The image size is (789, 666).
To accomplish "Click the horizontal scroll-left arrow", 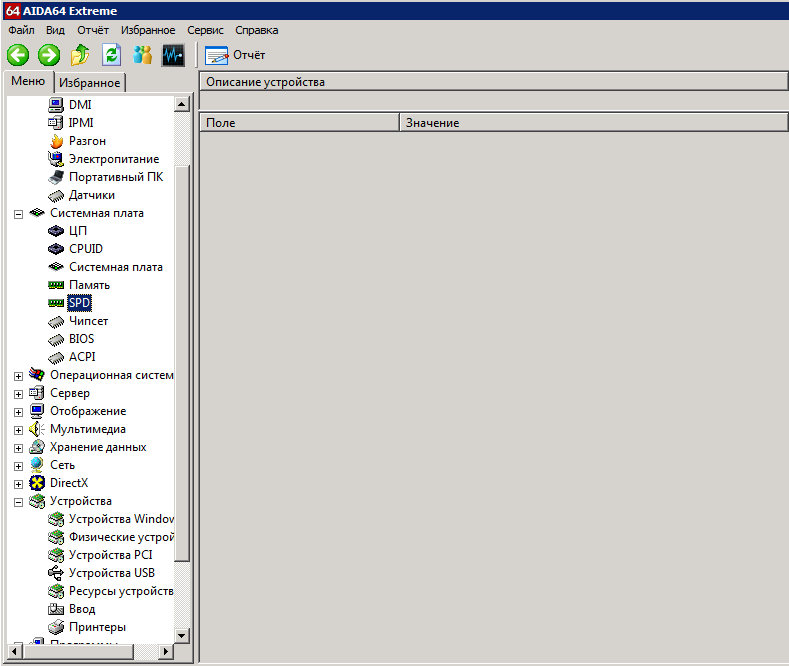I will click(15, 652).
